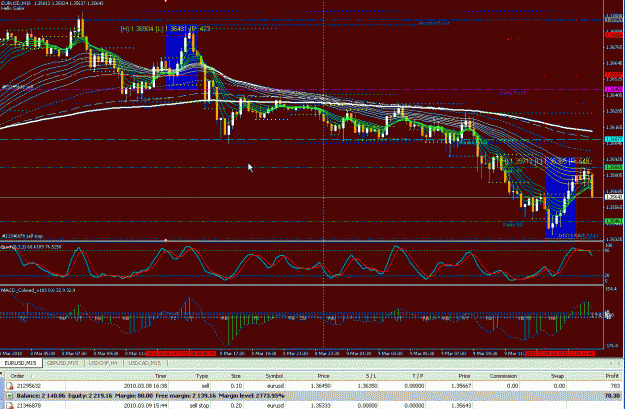Click open time 2010.03.09 15:44

click(x=145, y=405)
